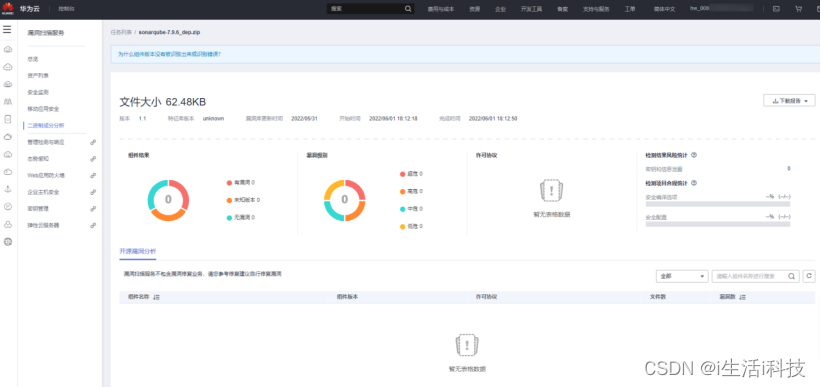Open the 备案 top menu
This screenshot has width=821, height=387.
562,9
